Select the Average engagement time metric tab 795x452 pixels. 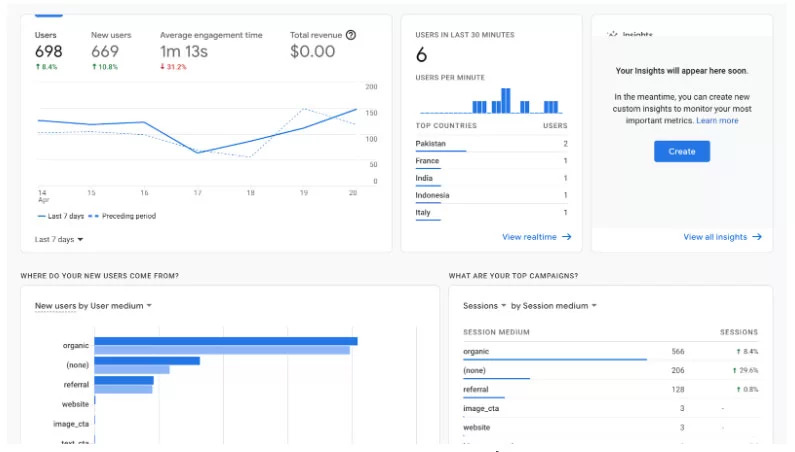point(211,51)
